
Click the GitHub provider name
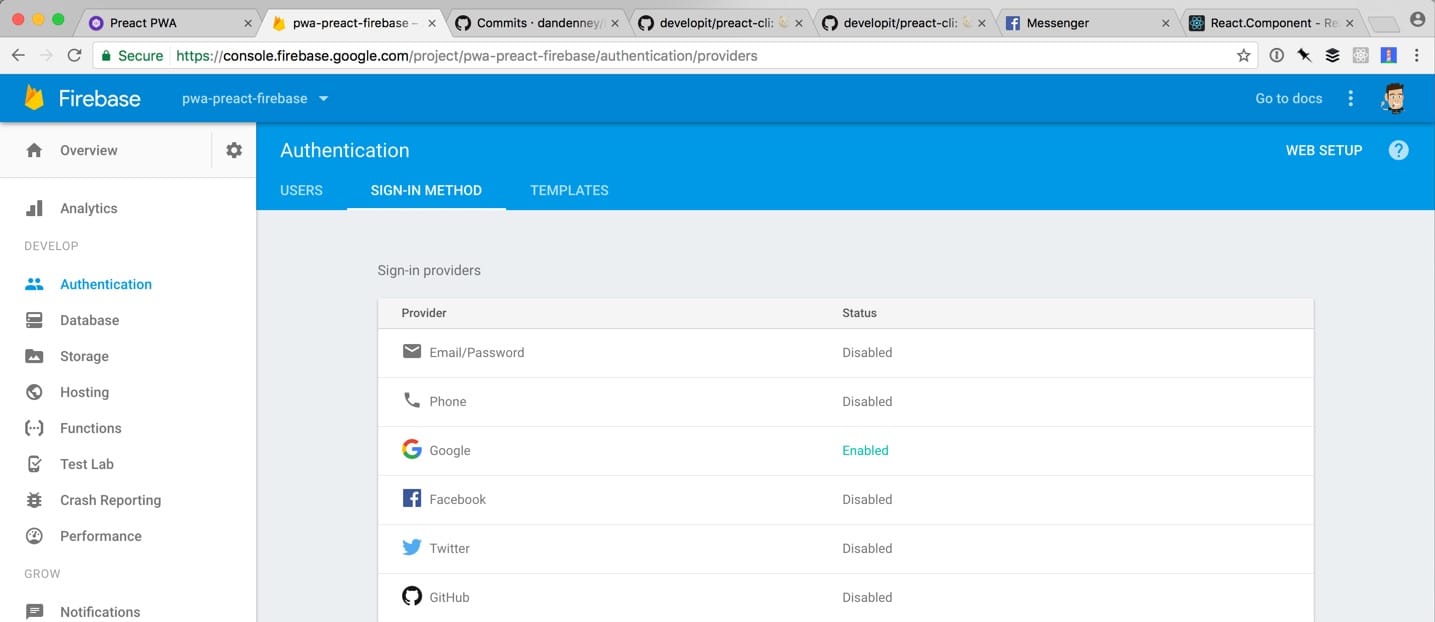pos(449,597)
